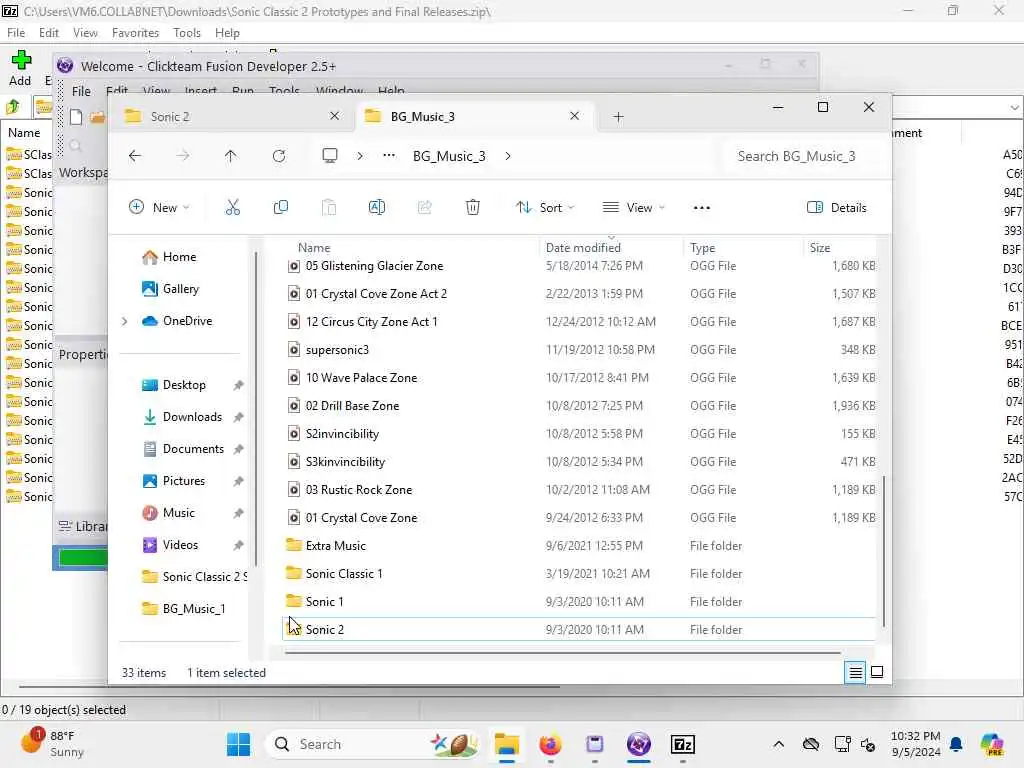Click the Explorer vertical scrollbar
This screenshot has width=1024, height=768.
point(884,551)
